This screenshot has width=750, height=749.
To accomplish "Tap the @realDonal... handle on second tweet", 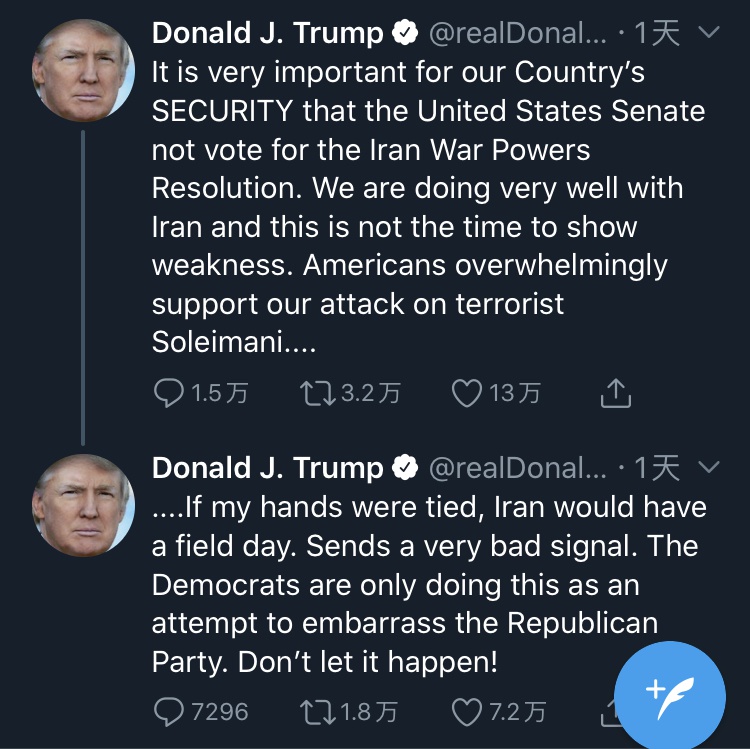I will click(x=518, y=468).
